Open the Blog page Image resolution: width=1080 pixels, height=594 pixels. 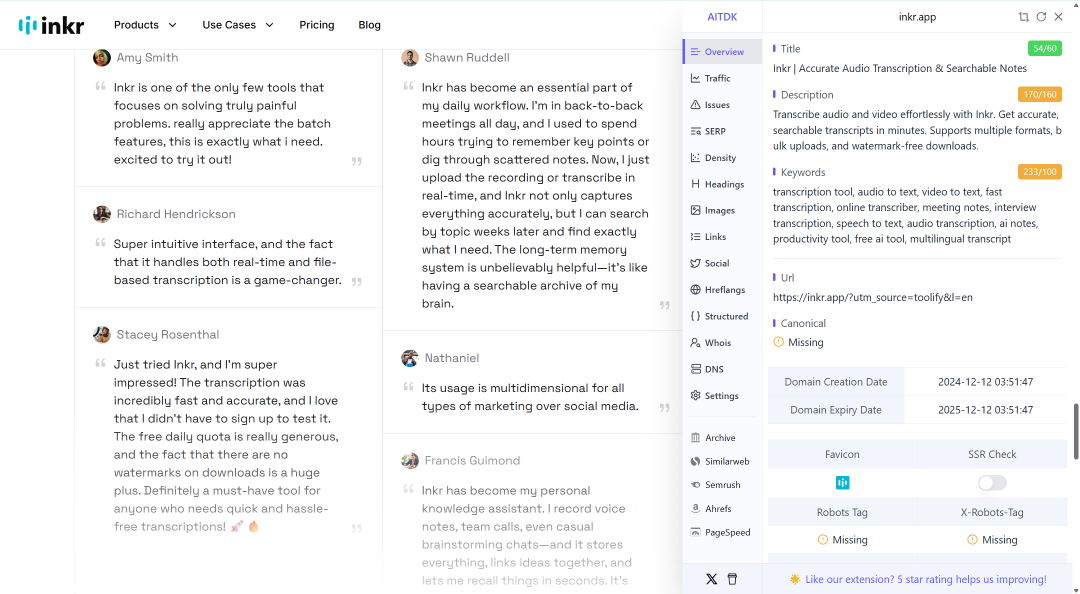(369, 25)
